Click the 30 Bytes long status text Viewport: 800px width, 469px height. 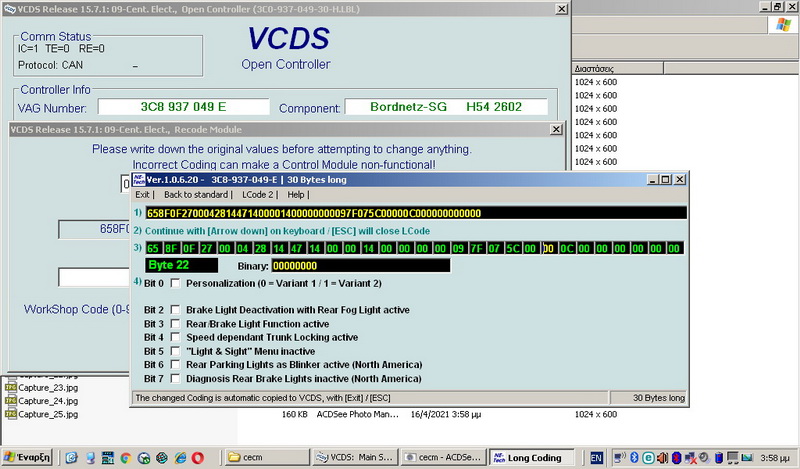(x=659, y=398)
